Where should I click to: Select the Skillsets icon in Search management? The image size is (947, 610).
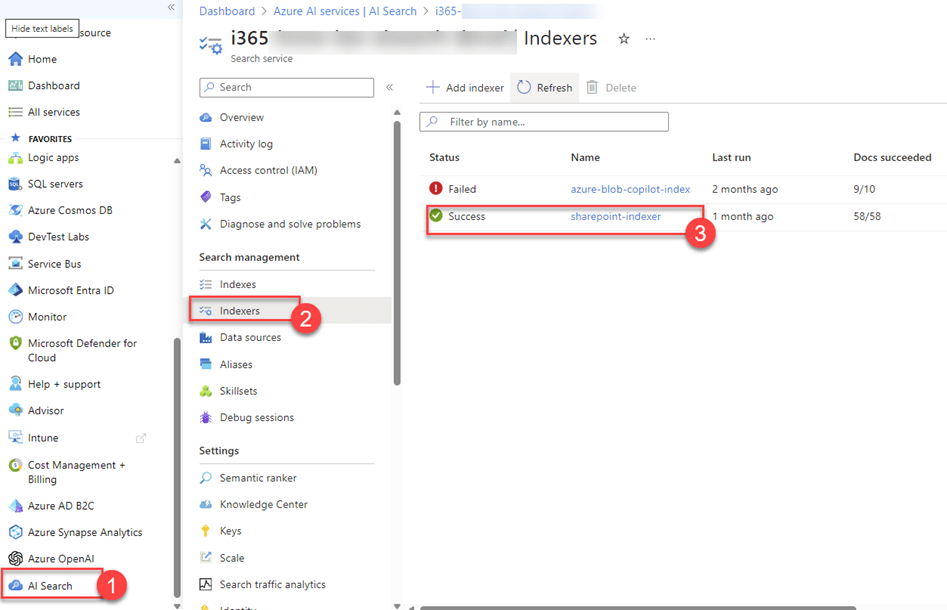click(x=206, y=391)
